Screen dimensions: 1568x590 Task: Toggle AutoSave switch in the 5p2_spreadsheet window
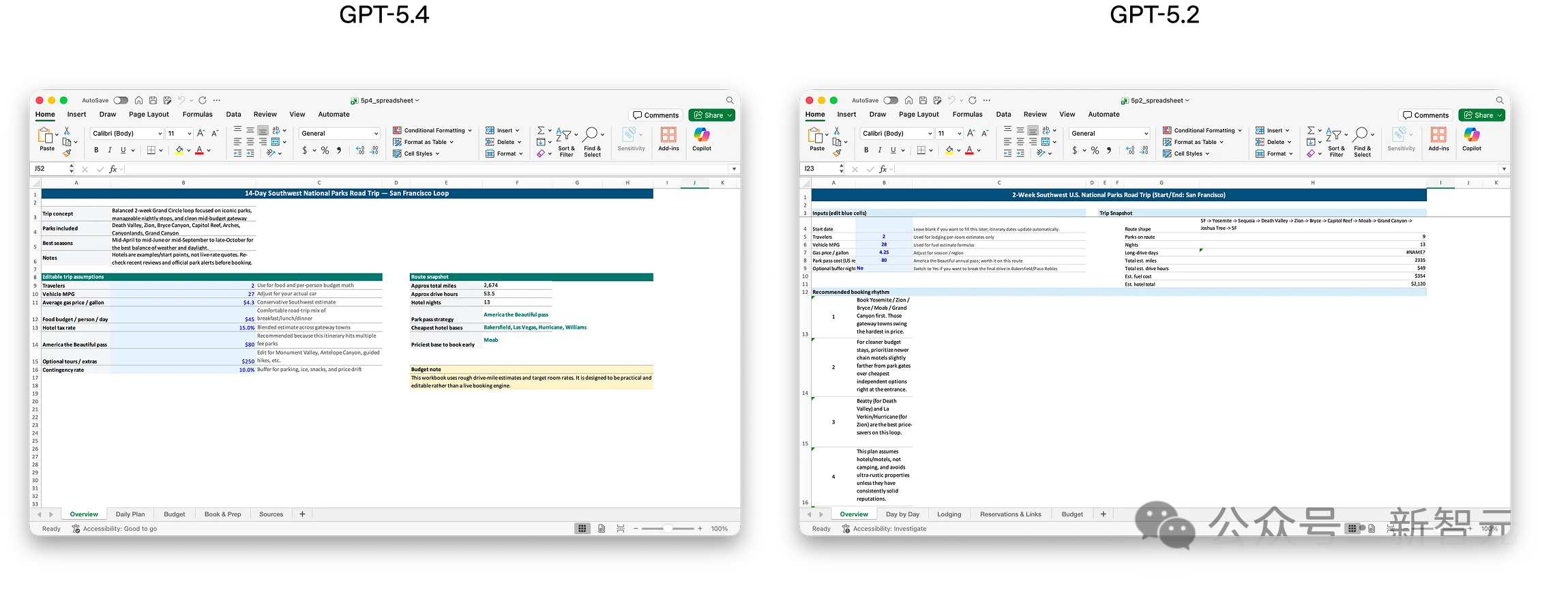pos(891,100)
